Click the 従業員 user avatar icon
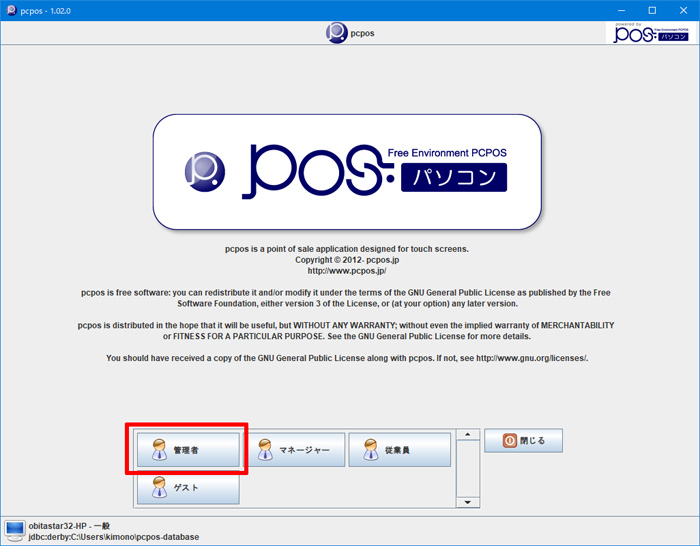 coord(371,450)
